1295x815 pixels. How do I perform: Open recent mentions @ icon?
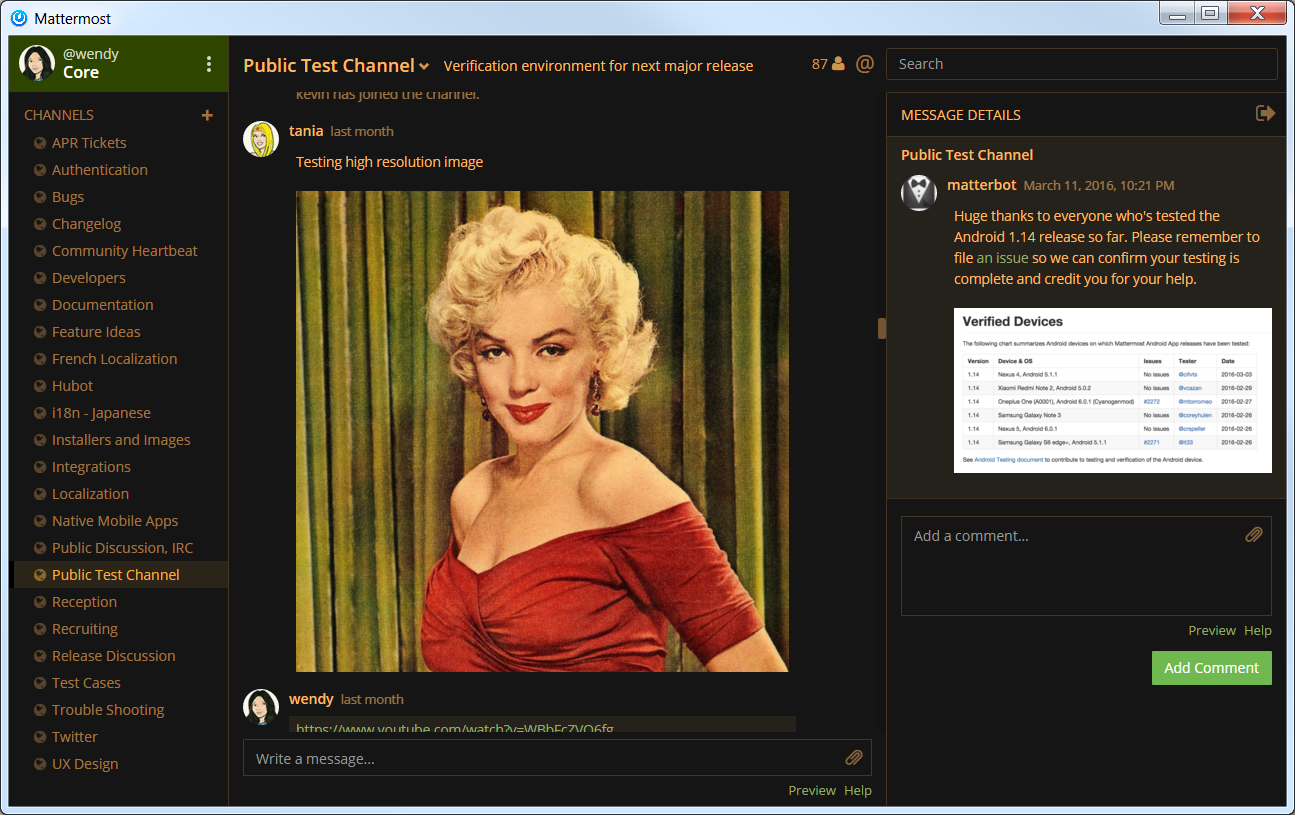click(865, 64)
